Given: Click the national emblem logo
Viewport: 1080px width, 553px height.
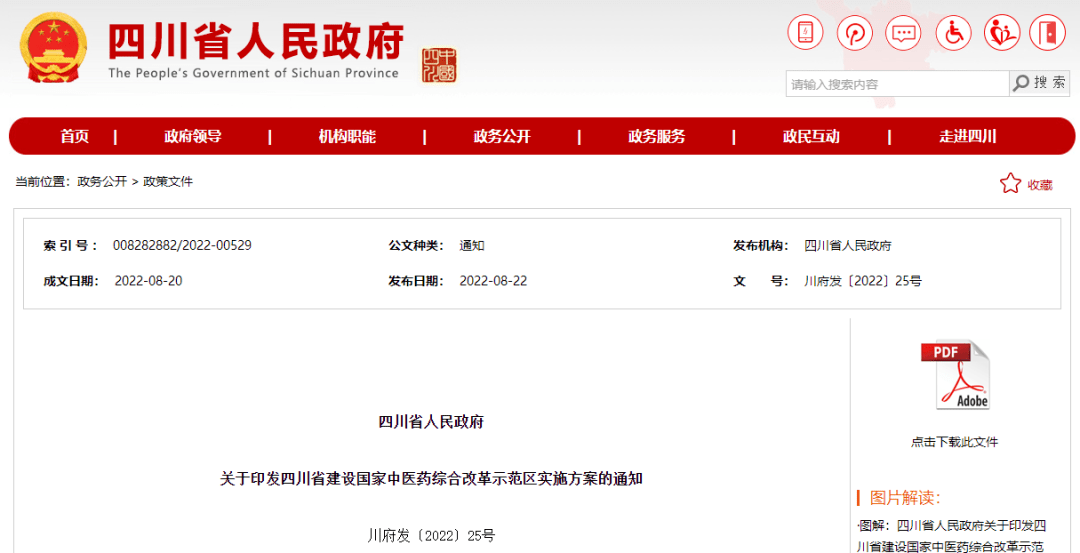Looking at the screenshot, I should pyautogui.click(x=55, y=48).
